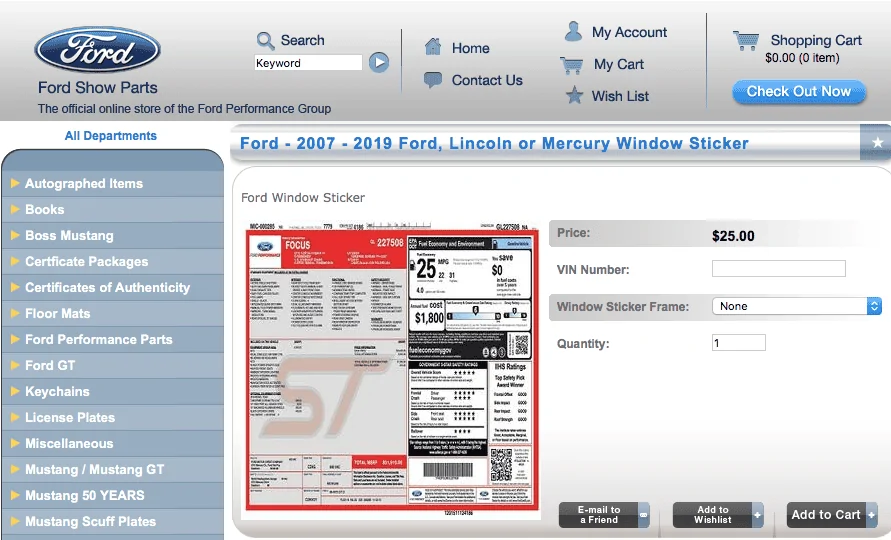The width and height of the screenshot is (891, 540).
Task: Open the My Account link
Action: [x=630, y=32]
